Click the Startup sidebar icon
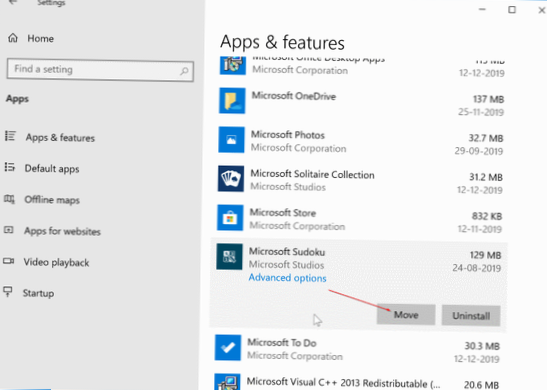Image resolution: width=547 pixels, height=390 pixels. point(8,291)
